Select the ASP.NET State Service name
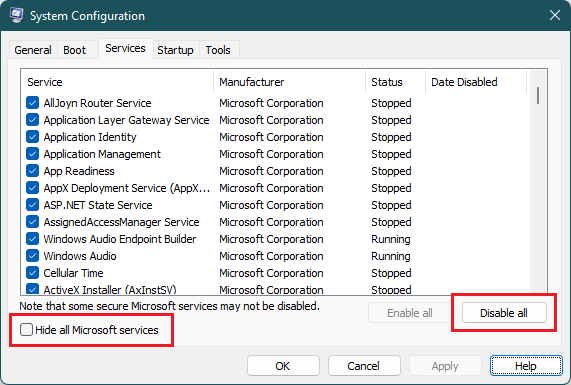The image size is (571, 385). [x=98, y=205]
